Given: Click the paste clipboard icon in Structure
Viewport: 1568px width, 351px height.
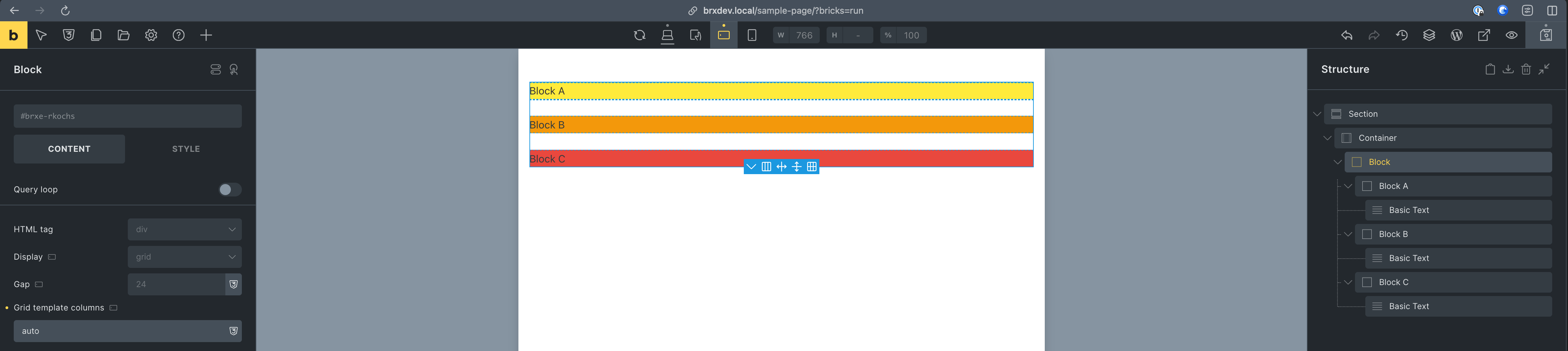Looking at the screenshot, I should tap(1490, 69).
